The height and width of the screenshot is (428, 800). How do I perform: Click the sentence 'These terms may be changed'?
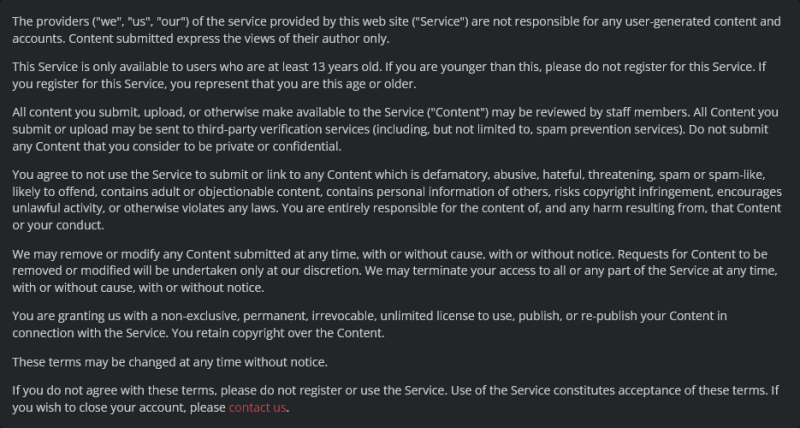[x=170, y=362]
